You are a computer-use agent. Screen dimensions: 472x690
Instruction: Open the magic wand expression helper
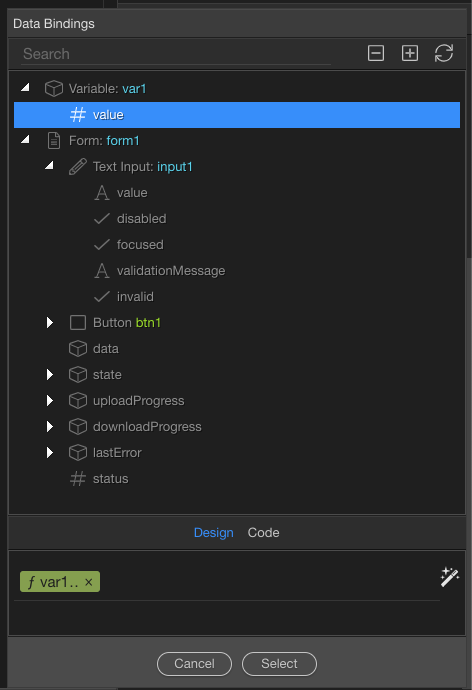pos(450,577)
